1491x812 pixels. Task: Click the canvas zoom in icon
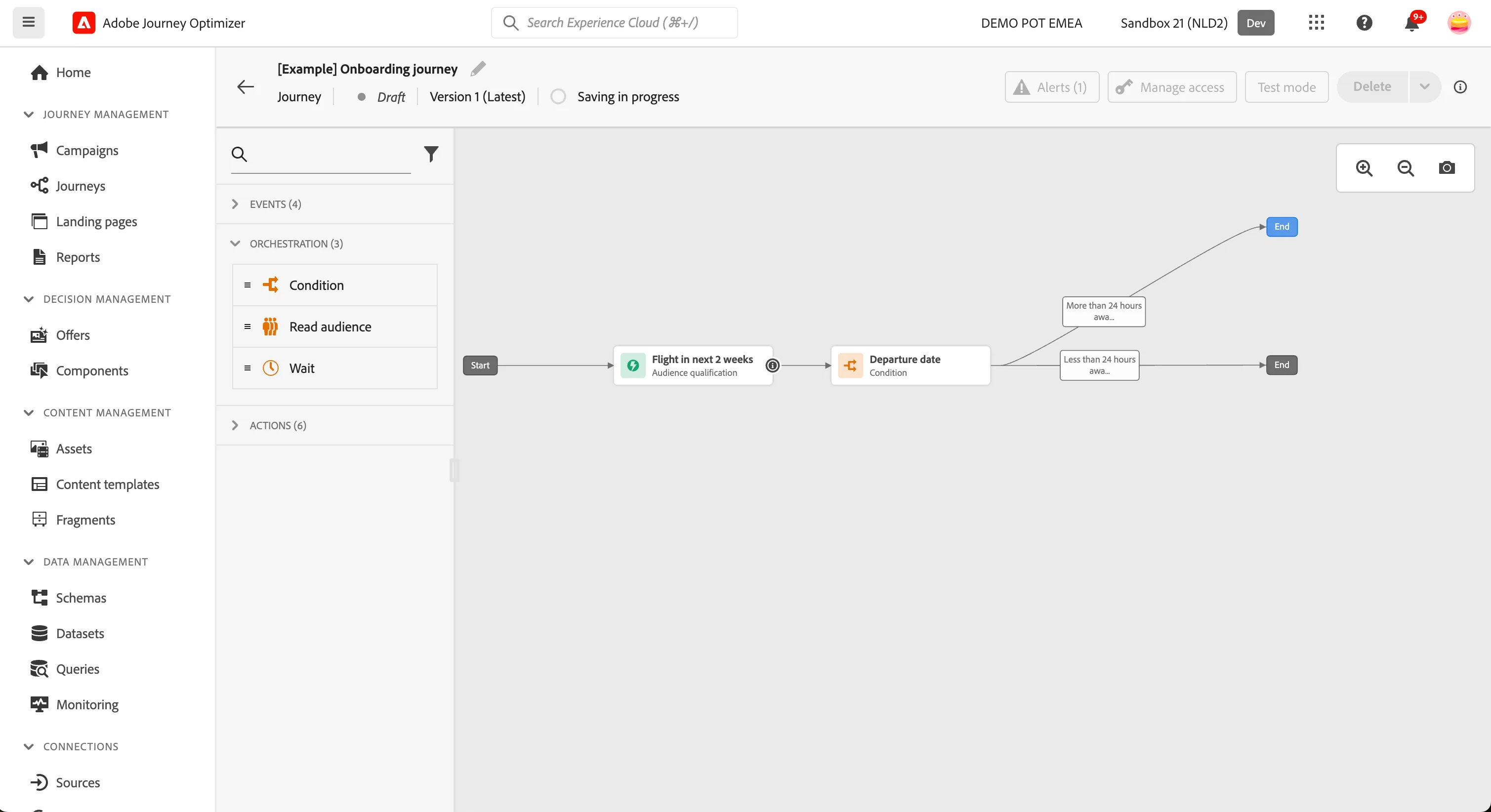(x=1364, y=168)
